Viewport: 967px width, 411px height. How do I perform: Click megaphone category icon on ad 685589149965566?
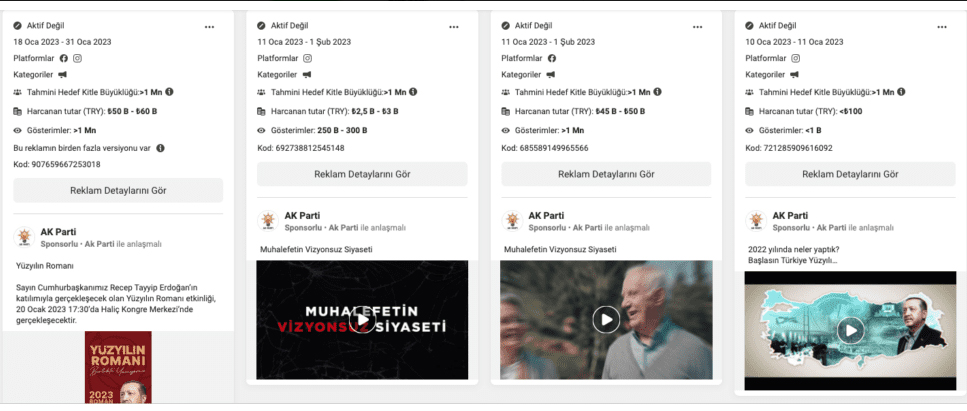551,75
